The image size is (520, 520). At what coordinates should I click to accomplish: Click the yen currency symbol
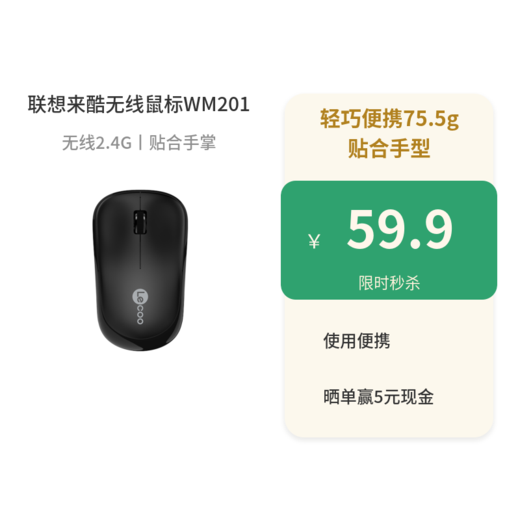coord(314,241)
